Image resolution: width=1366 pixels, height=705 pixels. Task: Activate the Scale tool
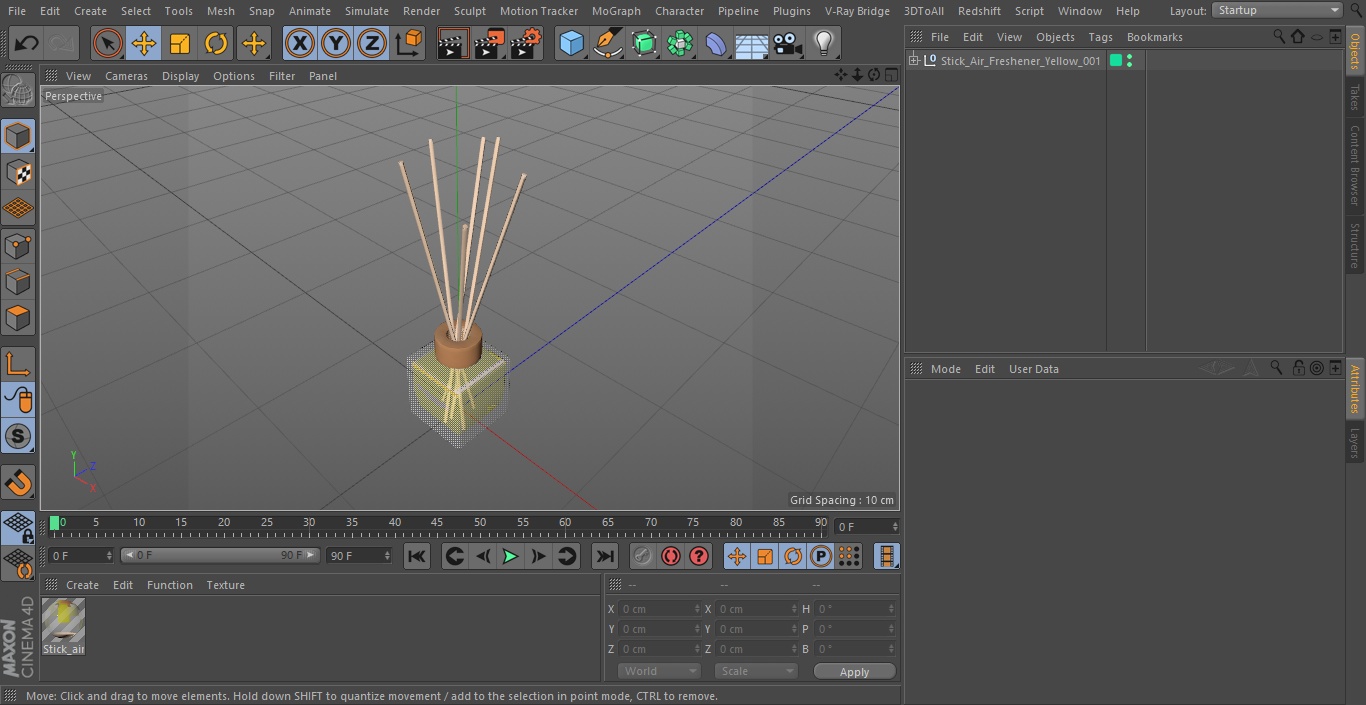pos(180,43)
